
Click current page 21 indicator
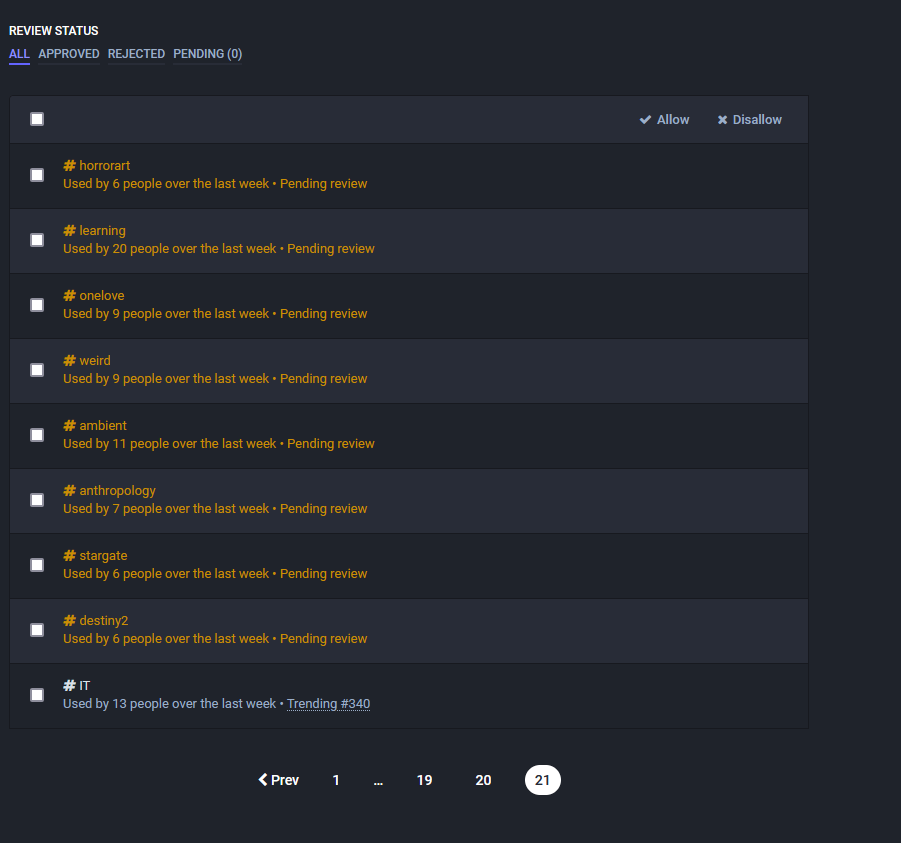pyautogui.click(x=542, y=780)
